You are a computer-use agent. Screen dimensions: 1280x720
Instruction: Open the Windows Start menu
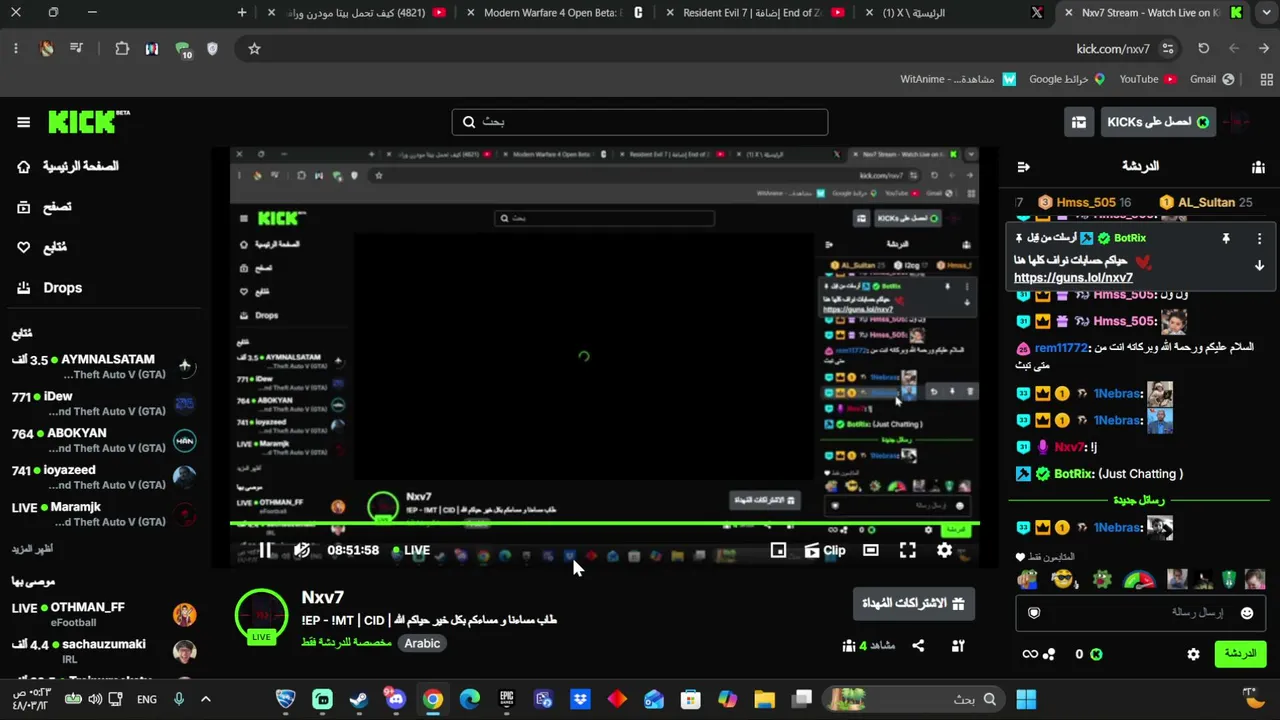pyautogui.click(x=1026, y=699)
